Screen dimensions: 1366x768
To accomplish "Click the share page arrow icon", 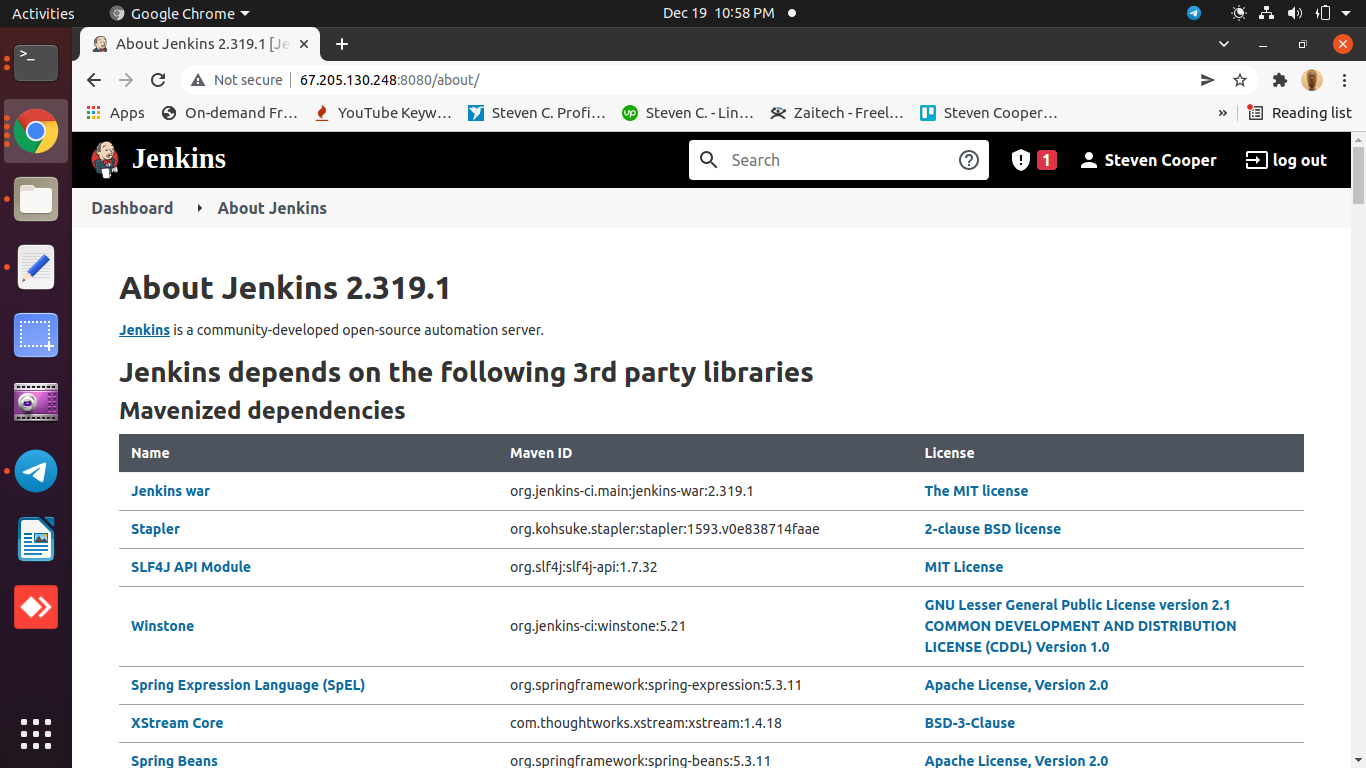I will coord(1207,80).
